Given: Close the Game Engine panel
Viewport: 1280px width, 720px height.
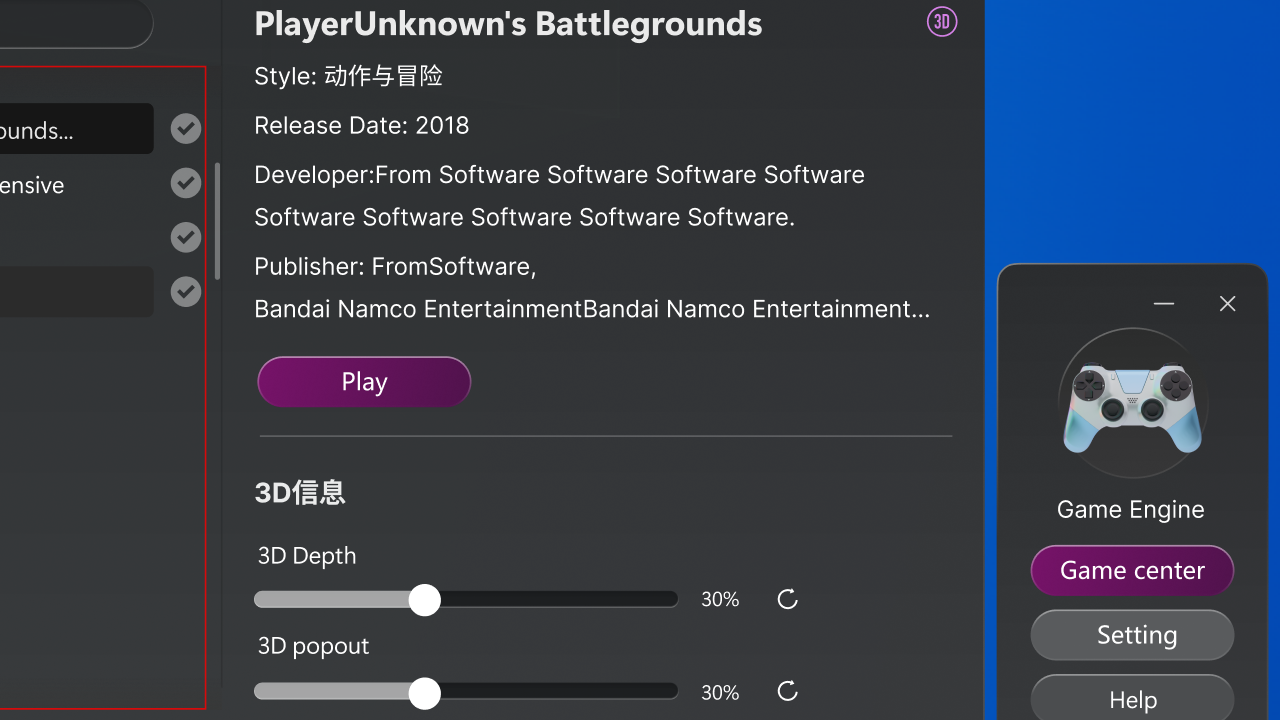Looking at the screenshot, I should click(1227, 304).
